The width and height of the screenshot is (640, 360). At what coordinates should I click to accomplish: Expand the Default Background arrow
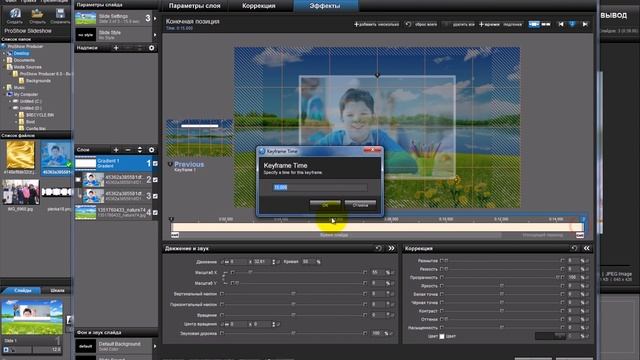click(155, 346)
